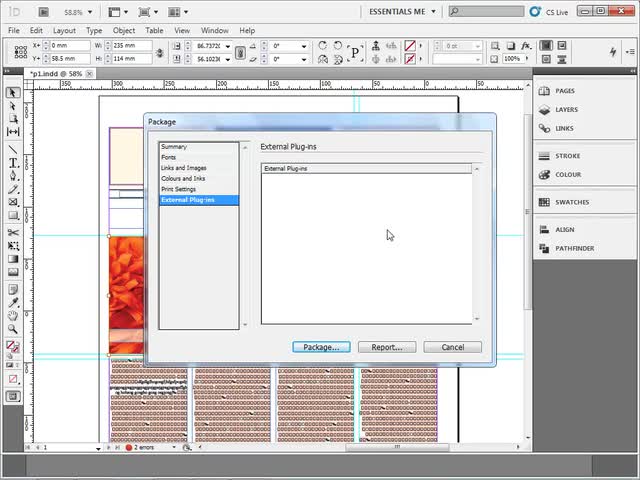Open the Window menu
Viewport: 640px width, 480px height.
coord(214,31)
